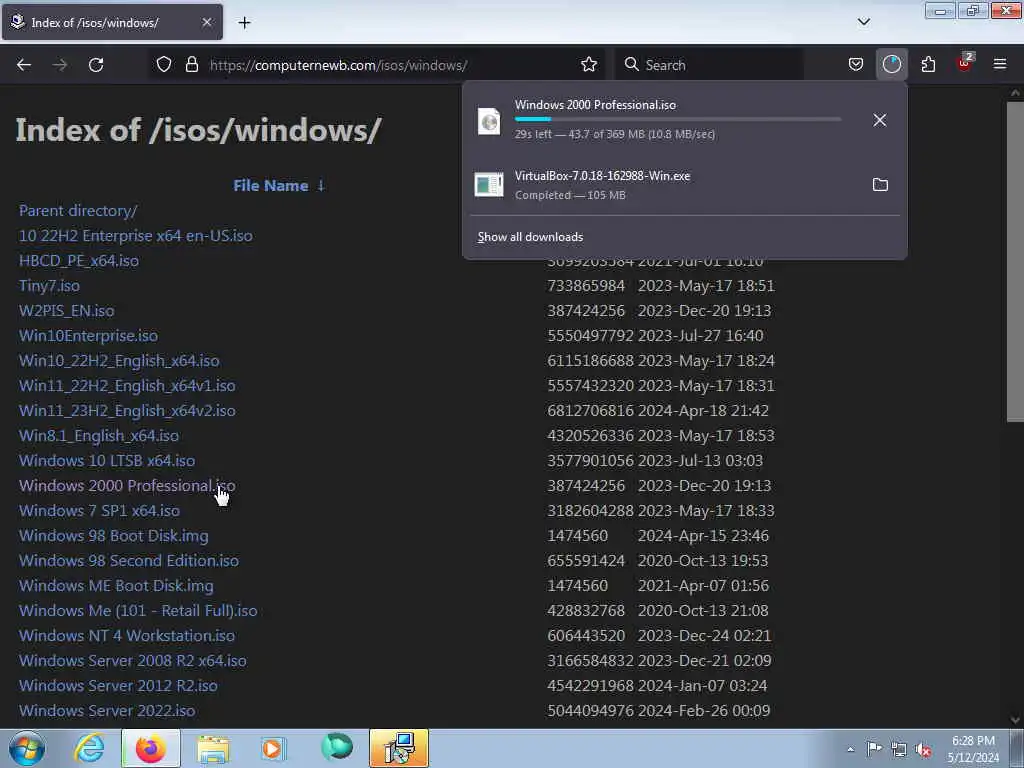The width and height of the screenshot is (1024, 768).
Task: Launch Internet Explorer from taskbar
Action: coord(89,748)
